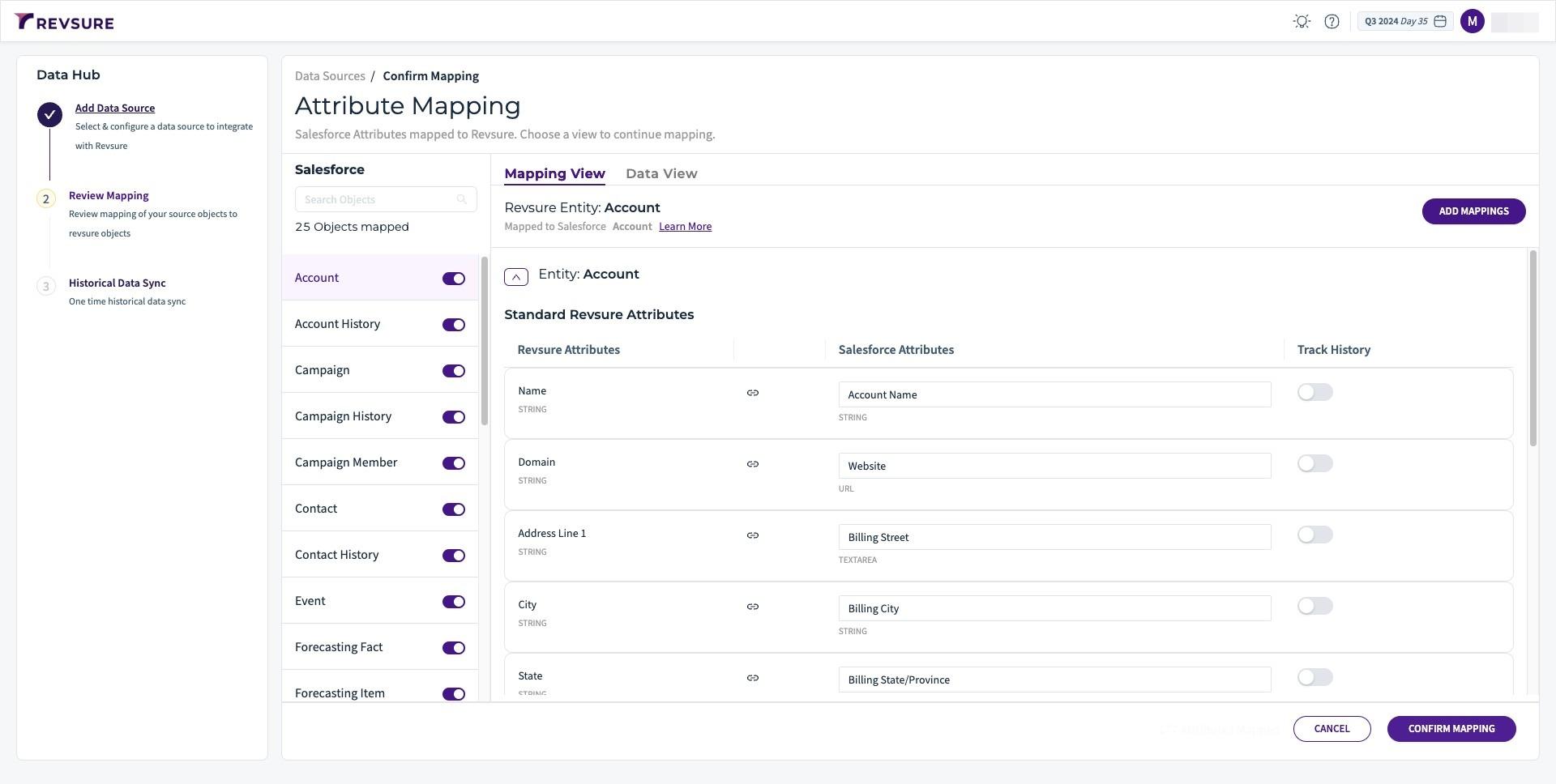Click the search magnifier in Search Objects
This screenshot has width=1556, height=784.
pos(461,199)
